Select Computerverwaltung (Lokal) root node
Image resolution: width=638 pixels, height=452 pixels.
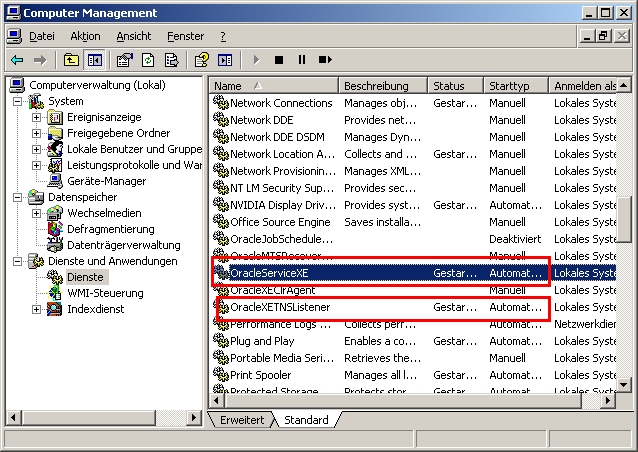point(97,85)
